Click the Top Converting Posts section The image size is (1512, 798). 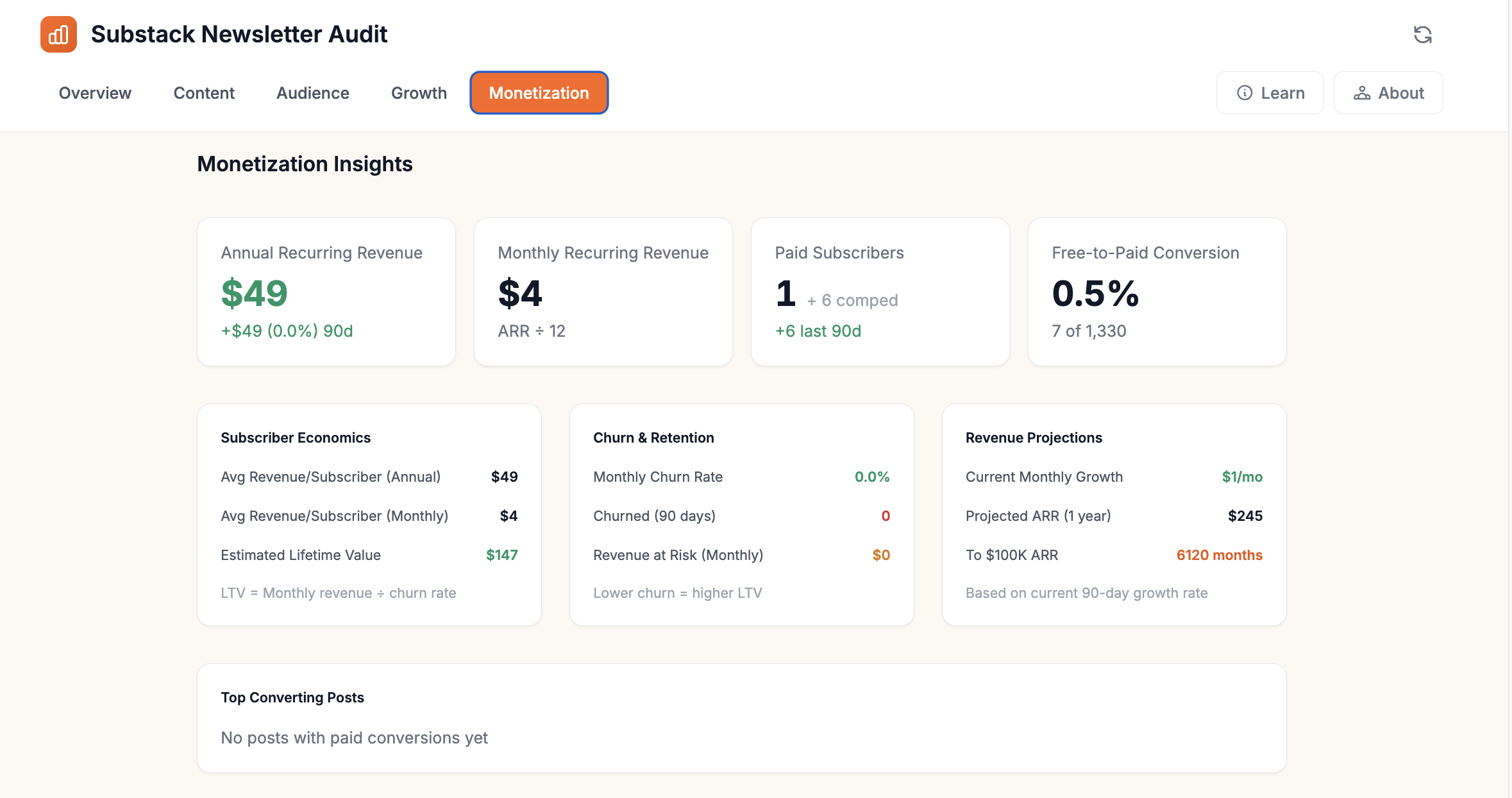[741, 717]
